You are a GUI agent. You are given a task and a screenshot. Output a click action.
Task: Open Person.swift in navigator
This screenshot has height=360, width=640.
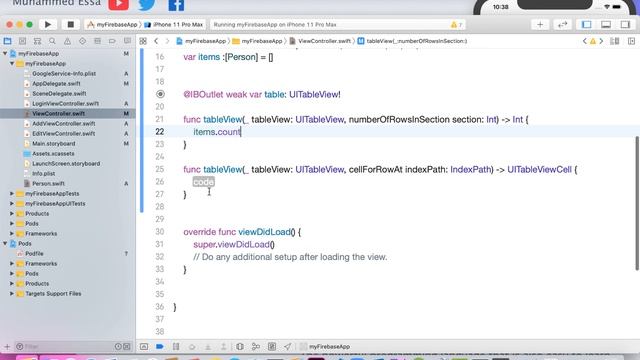click(x=48, y=184)
